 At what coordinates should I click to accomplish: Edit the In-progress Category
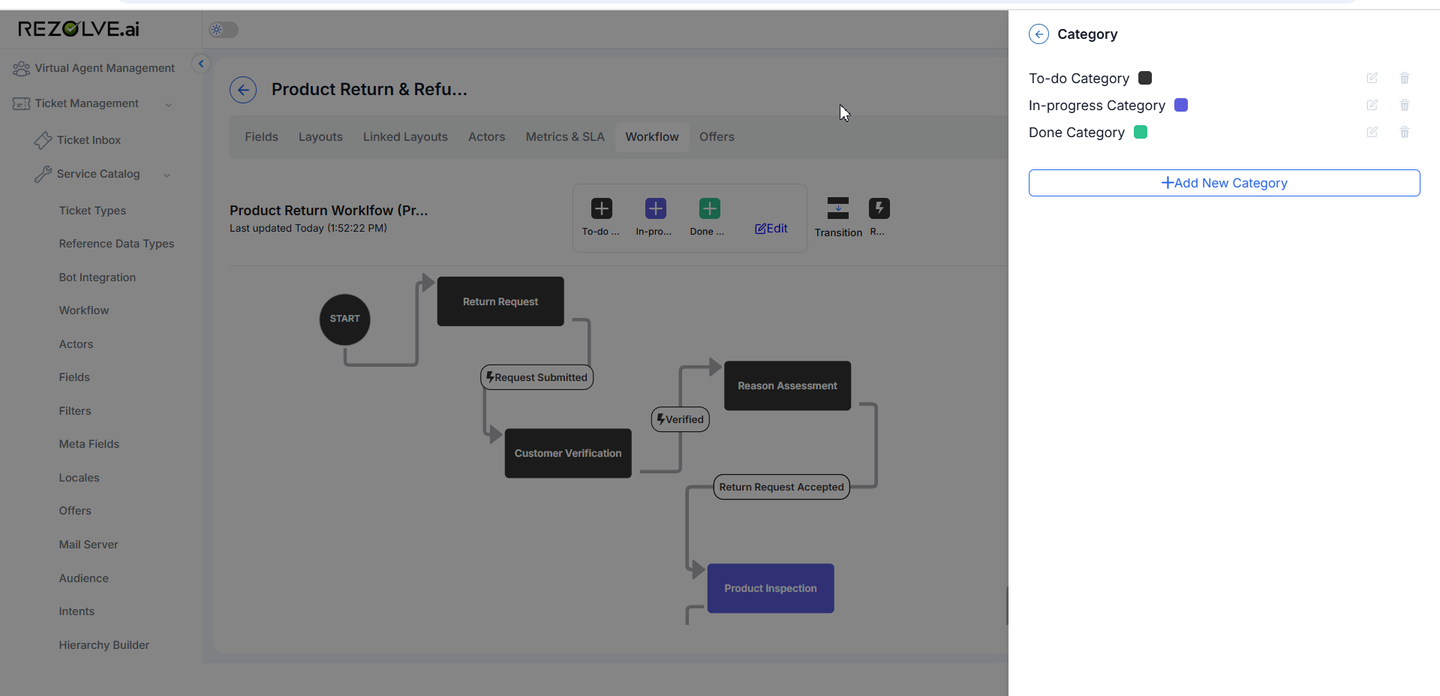pos(1372,105)
